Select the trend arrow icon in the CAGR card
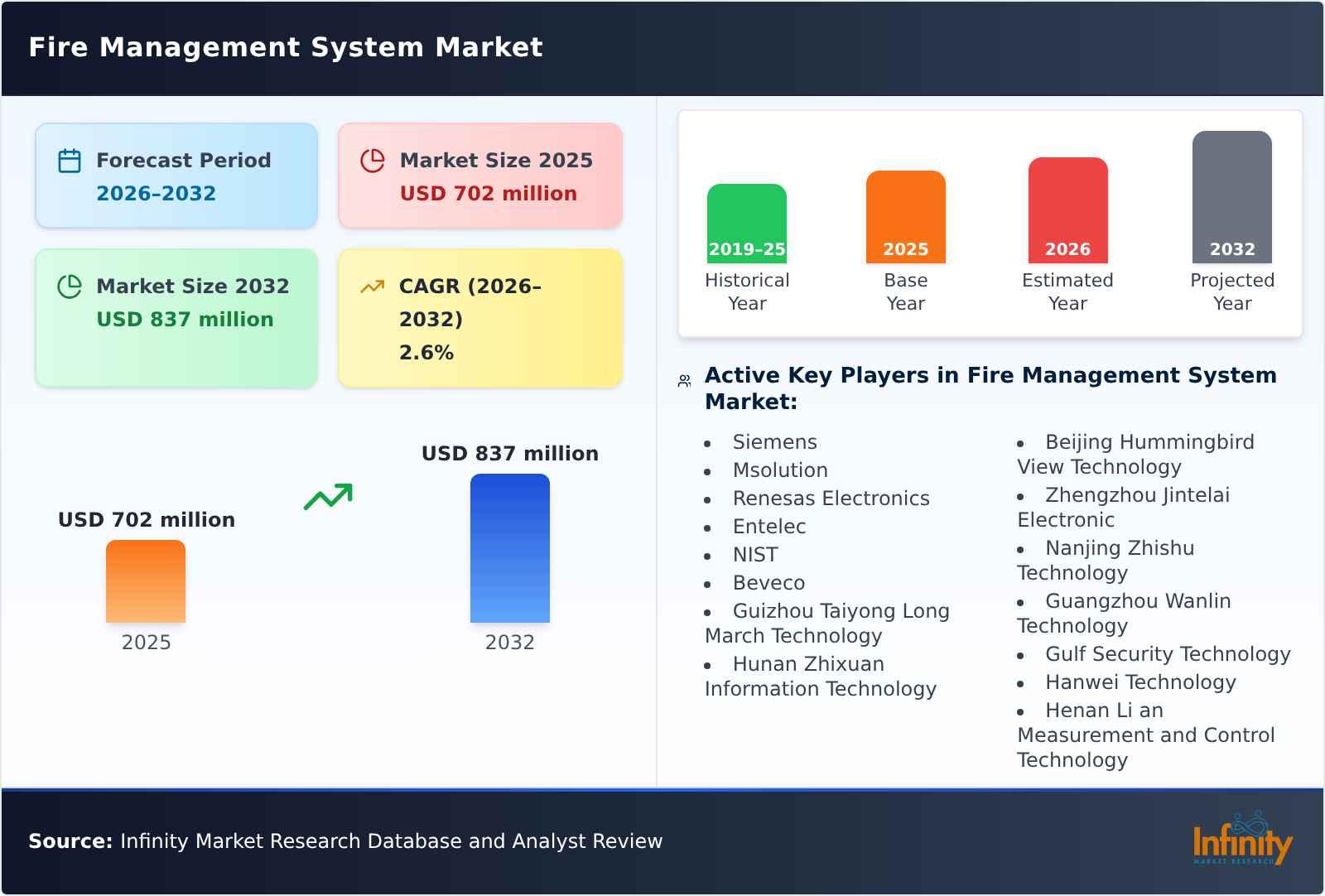 point(373,286)
